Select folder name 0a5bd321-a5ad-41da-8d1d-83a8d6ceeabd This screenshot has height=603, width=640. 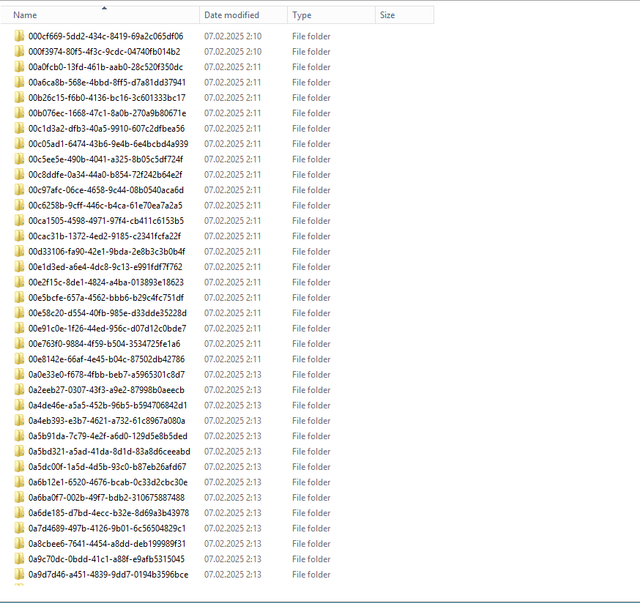click(109, 452)
